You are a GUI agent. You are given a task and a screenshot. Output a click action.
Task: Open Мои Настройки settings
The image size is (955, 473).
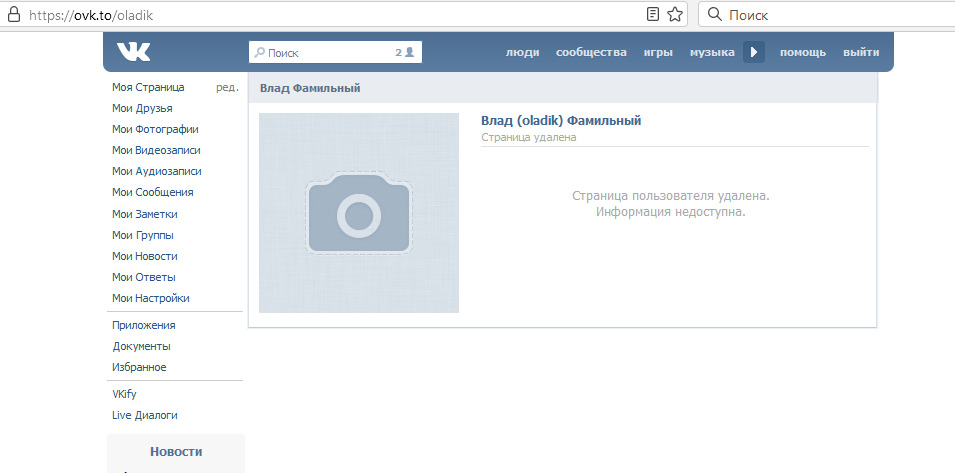(150, 298)
